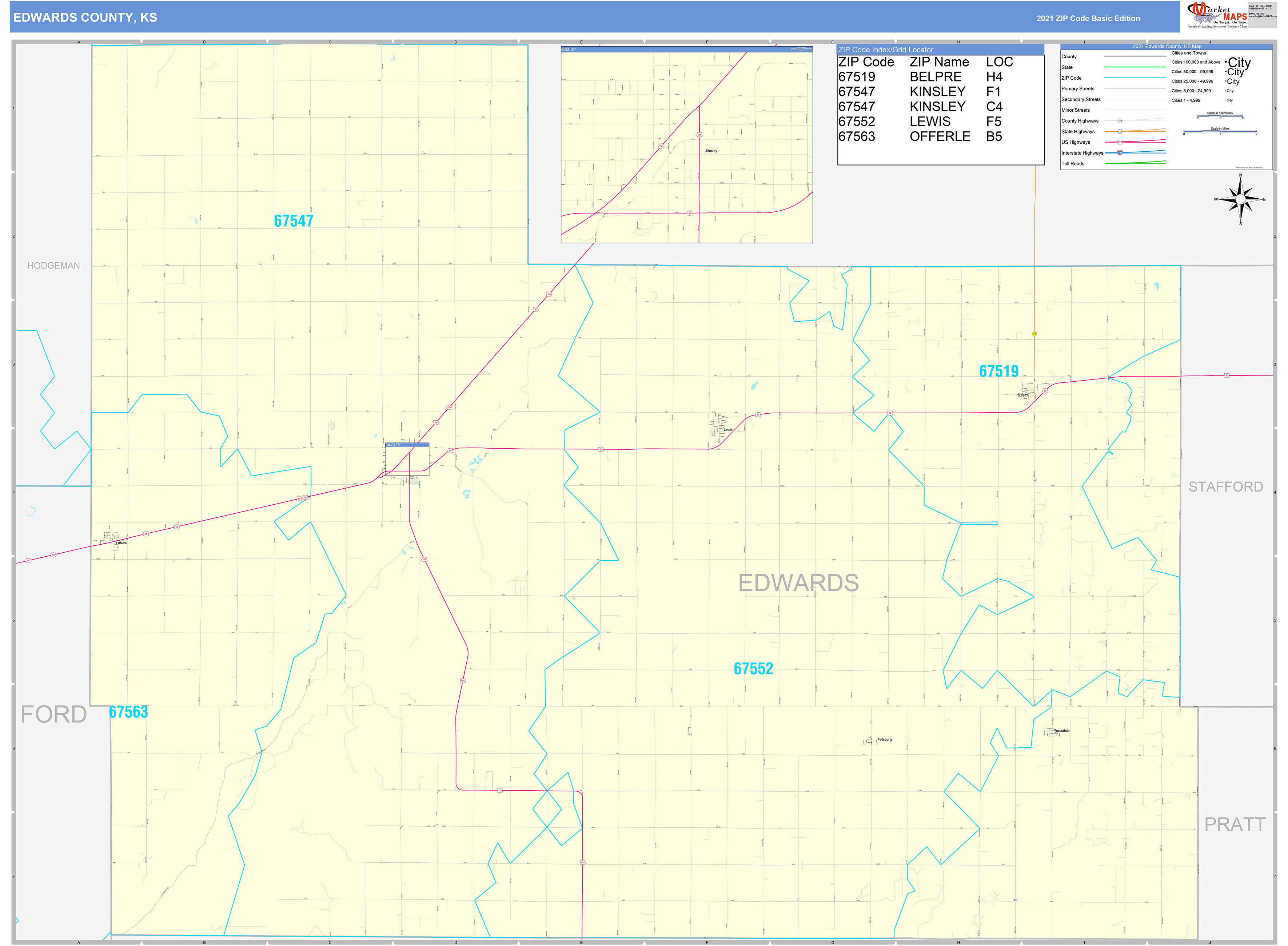Open the enlarged Kinsley inset map
This screenshot has height=946, width=1288.
point(686,145)
